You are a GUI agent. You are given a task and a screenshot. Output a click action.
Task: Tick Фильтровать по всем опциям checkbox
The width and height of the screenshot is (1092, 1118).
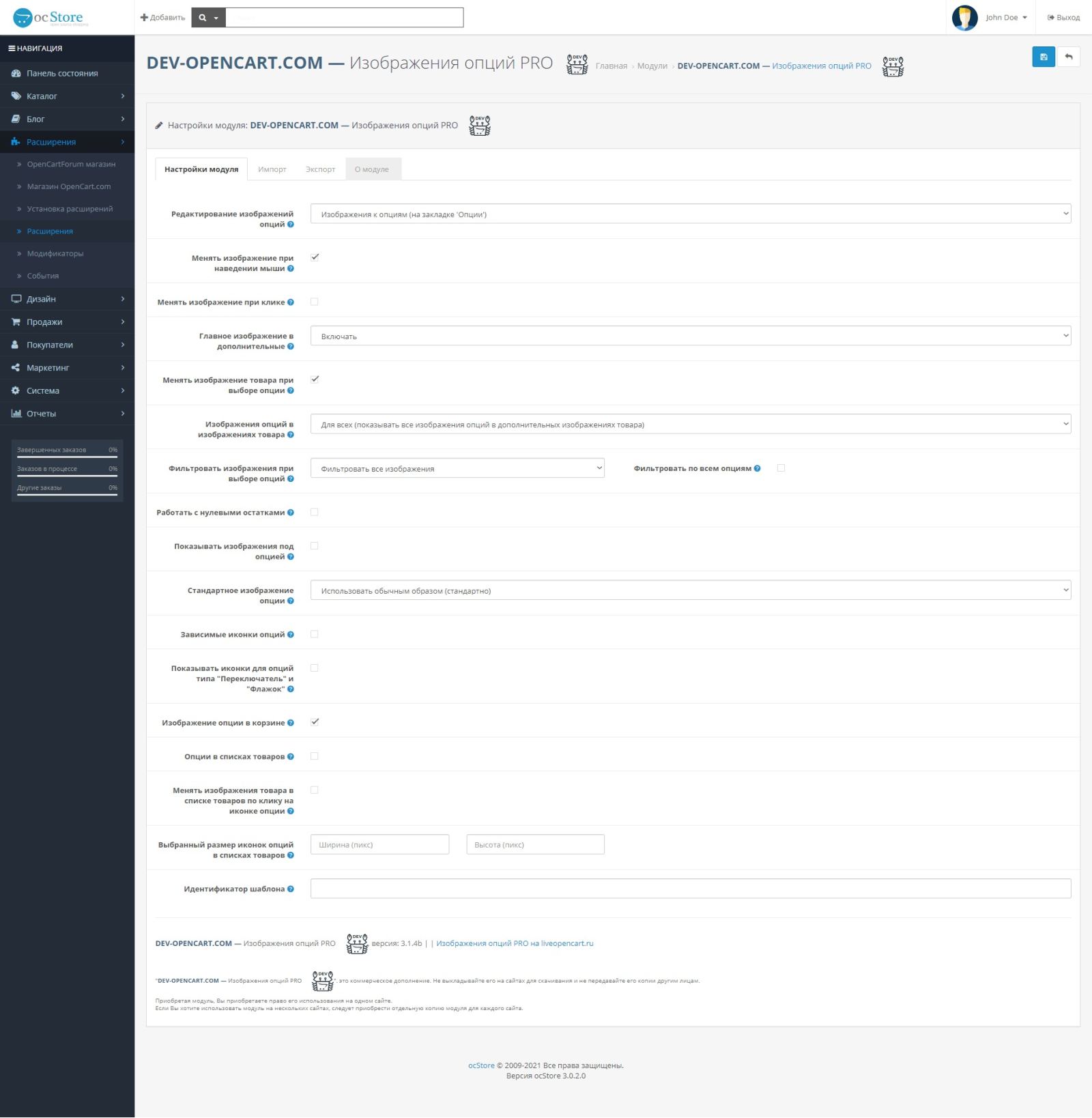coord(781,468)
